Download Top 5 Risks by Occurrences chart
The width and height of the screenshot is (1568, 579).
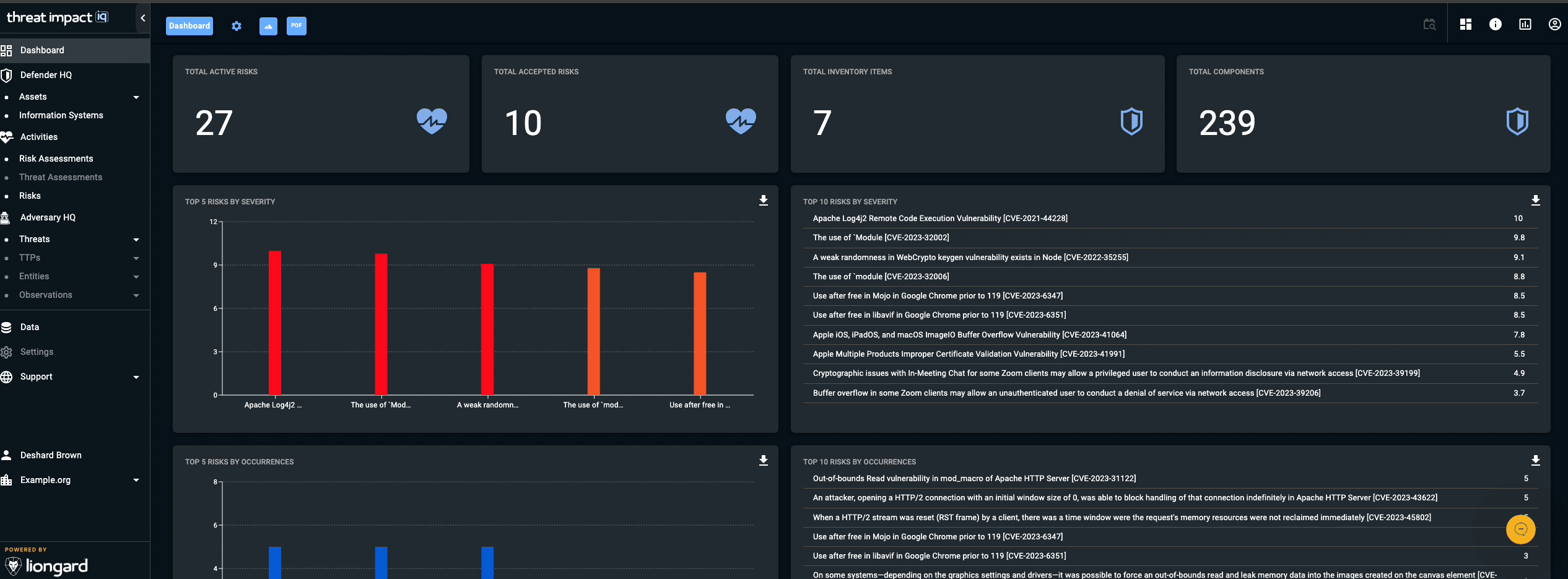tap(764, 461)
